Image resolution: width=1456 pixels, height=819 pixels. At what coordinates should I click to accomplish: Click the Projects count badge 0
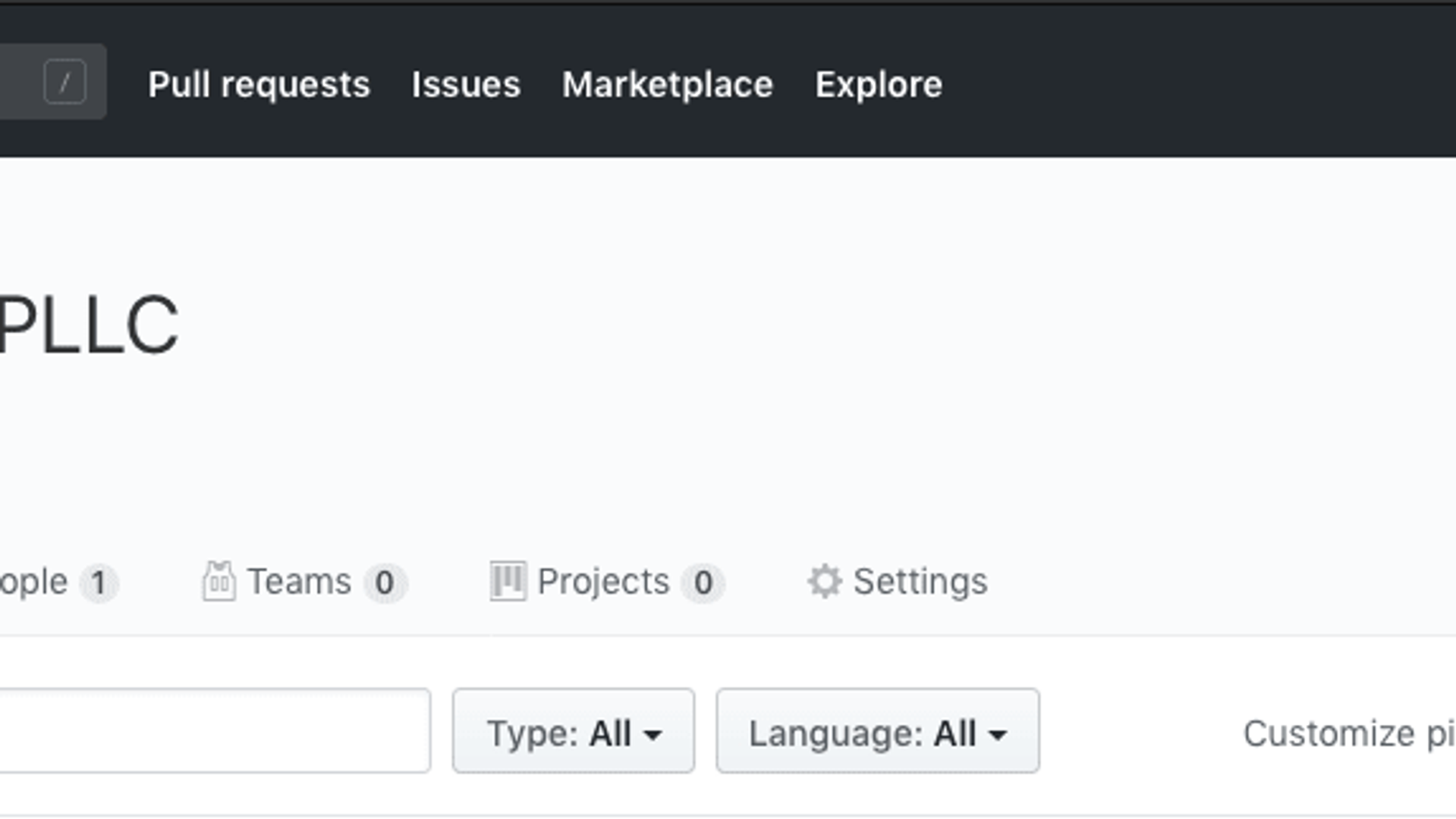(703, 583)
